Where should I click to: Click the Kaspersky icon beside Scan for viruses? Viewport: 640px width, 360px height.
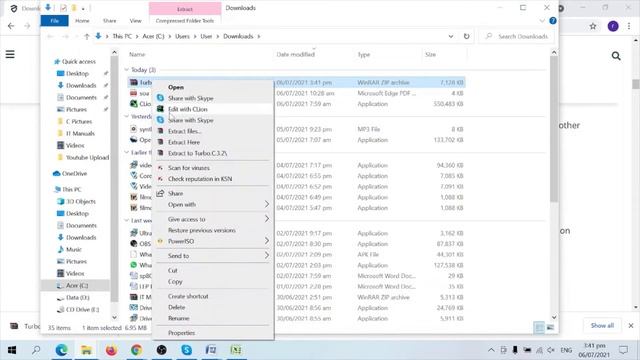[x=160, y=168]
